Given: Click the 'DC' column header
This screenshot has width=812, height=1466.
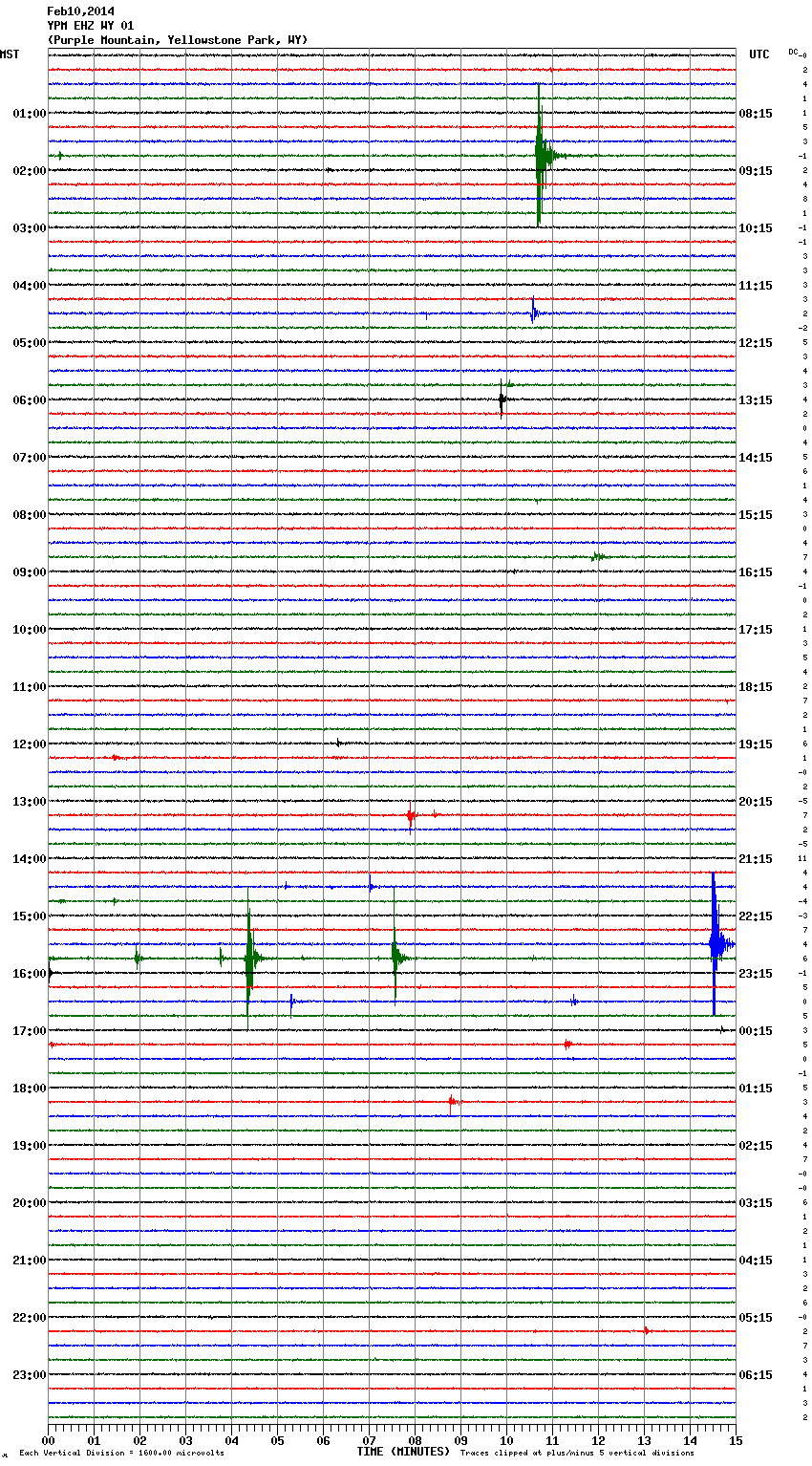Looking at the screenshot, I should coord(793,52).
